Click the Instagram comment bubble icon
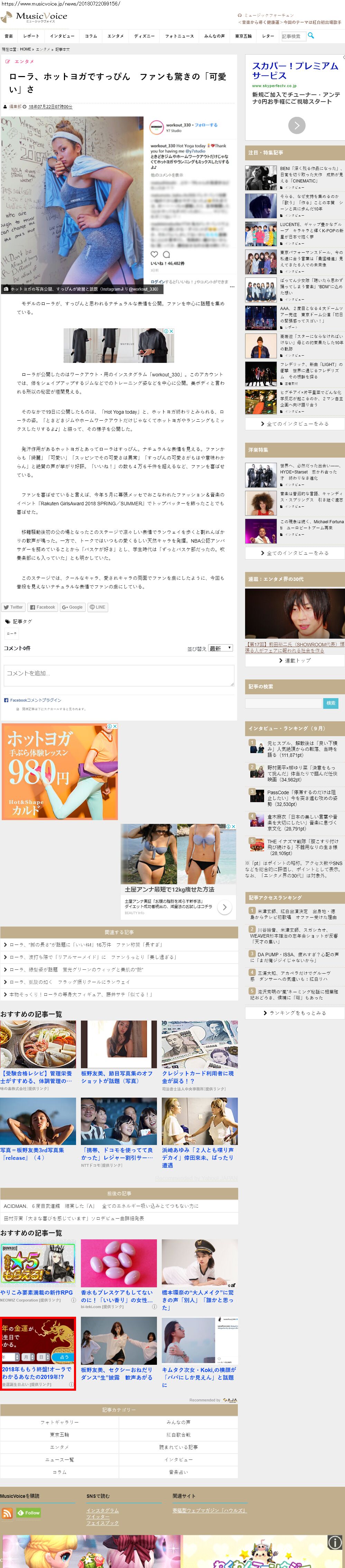Image resolution: width=345 pixels, height=1568 pixels. [x=166, y=254]
